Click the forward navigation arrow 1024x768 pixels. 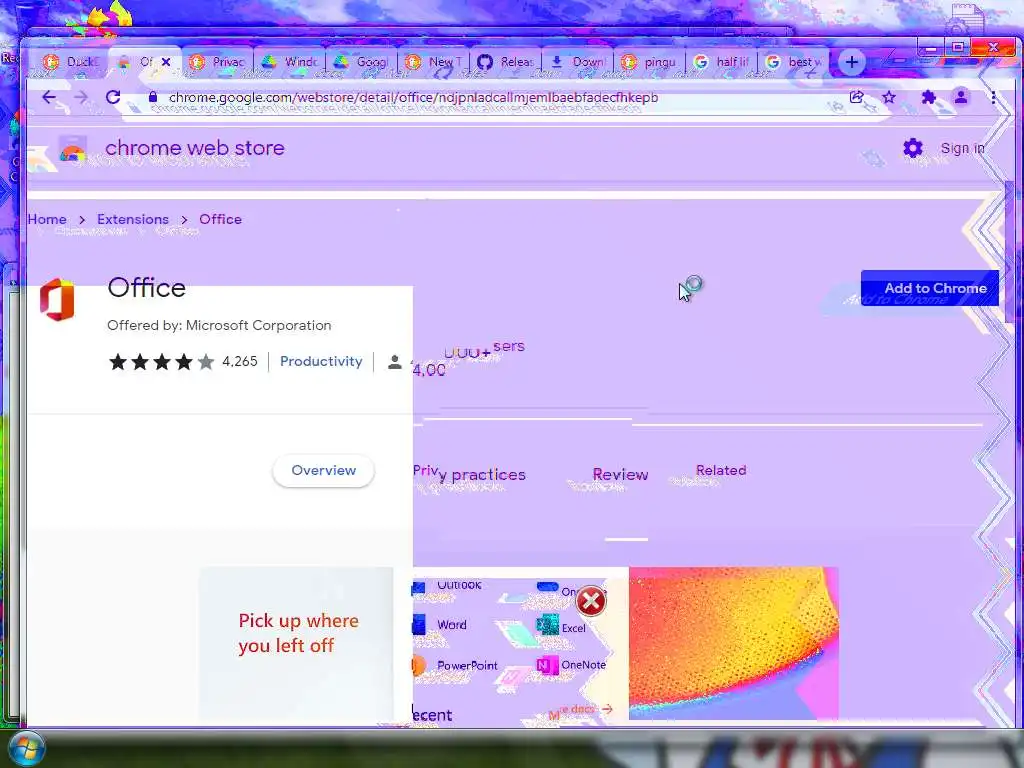pos(80,97)
